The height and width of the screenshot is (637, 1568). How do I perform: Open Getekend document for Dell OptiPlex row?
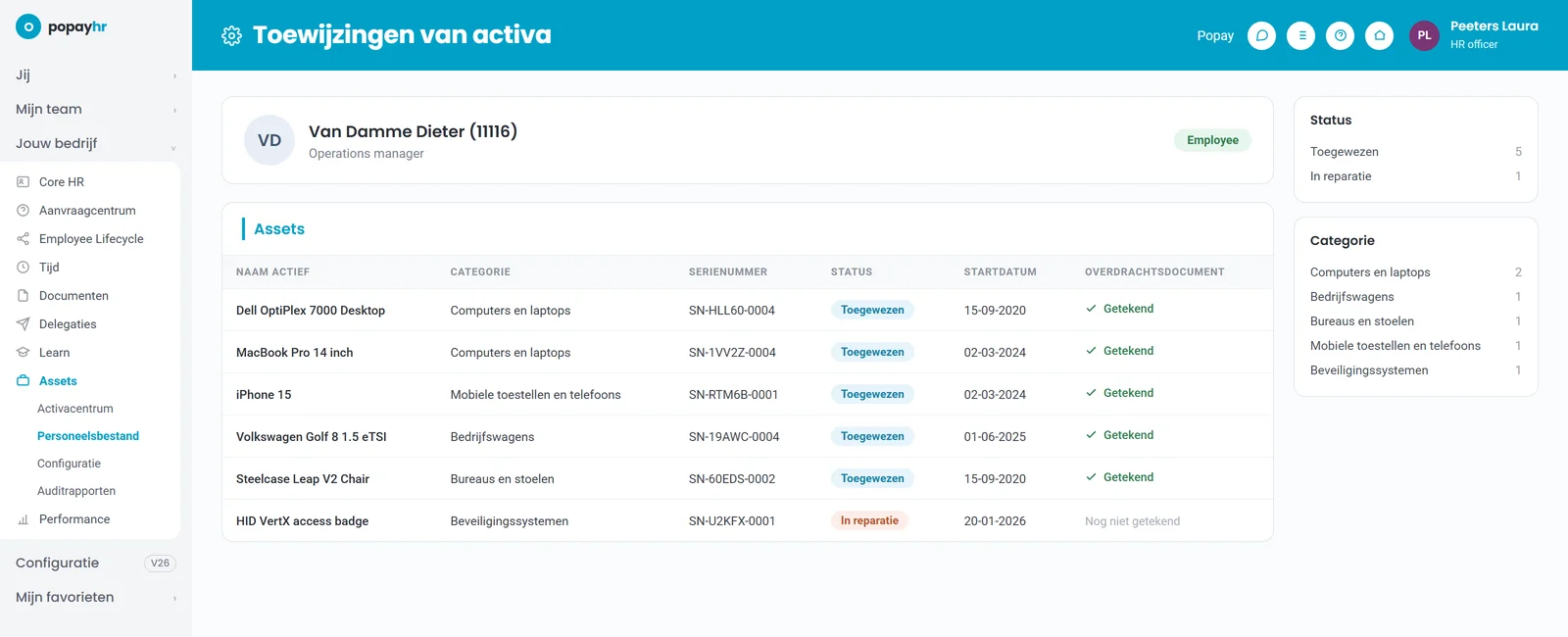coord(1119,309)
